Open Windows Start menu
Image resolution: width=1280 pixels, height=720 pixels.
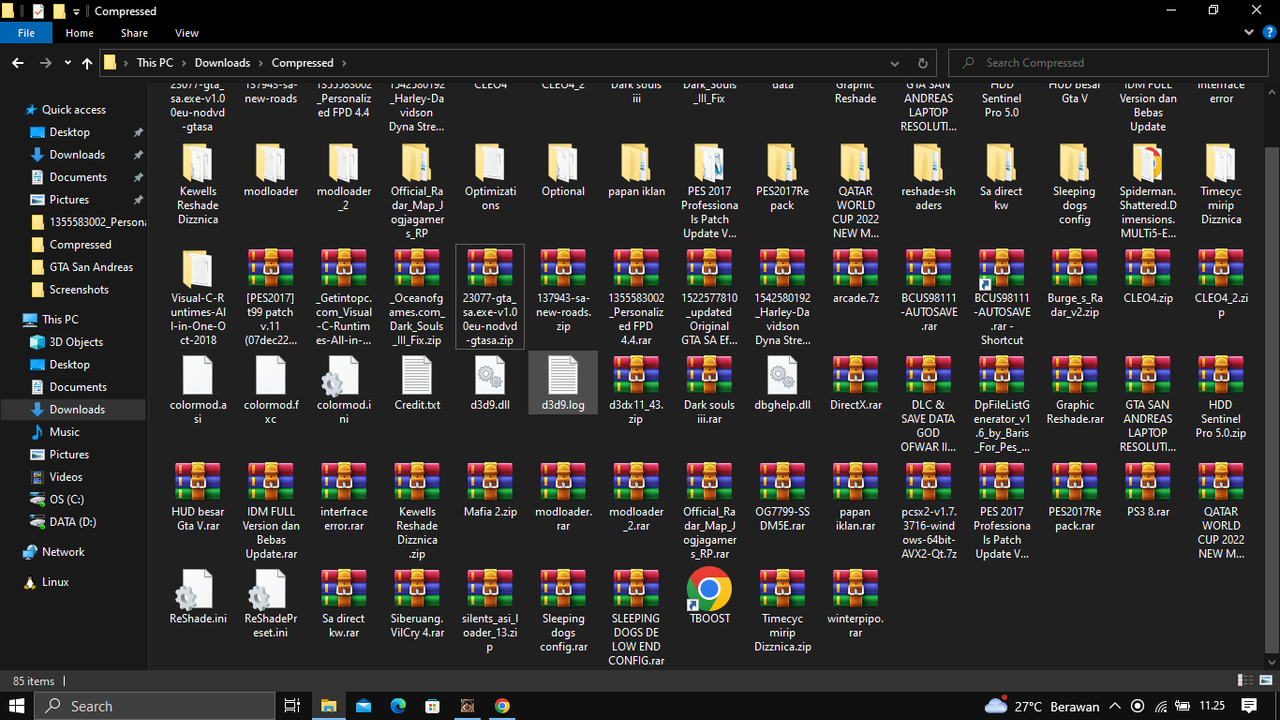tap(19, 706)
